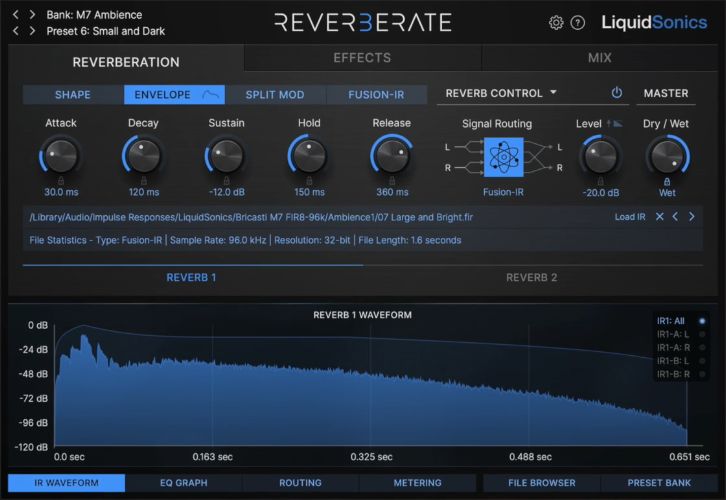Click the lock under Hold knob
Image resolution: width=726 pixels, height=500 pixels.
click(x=309, y=181)
